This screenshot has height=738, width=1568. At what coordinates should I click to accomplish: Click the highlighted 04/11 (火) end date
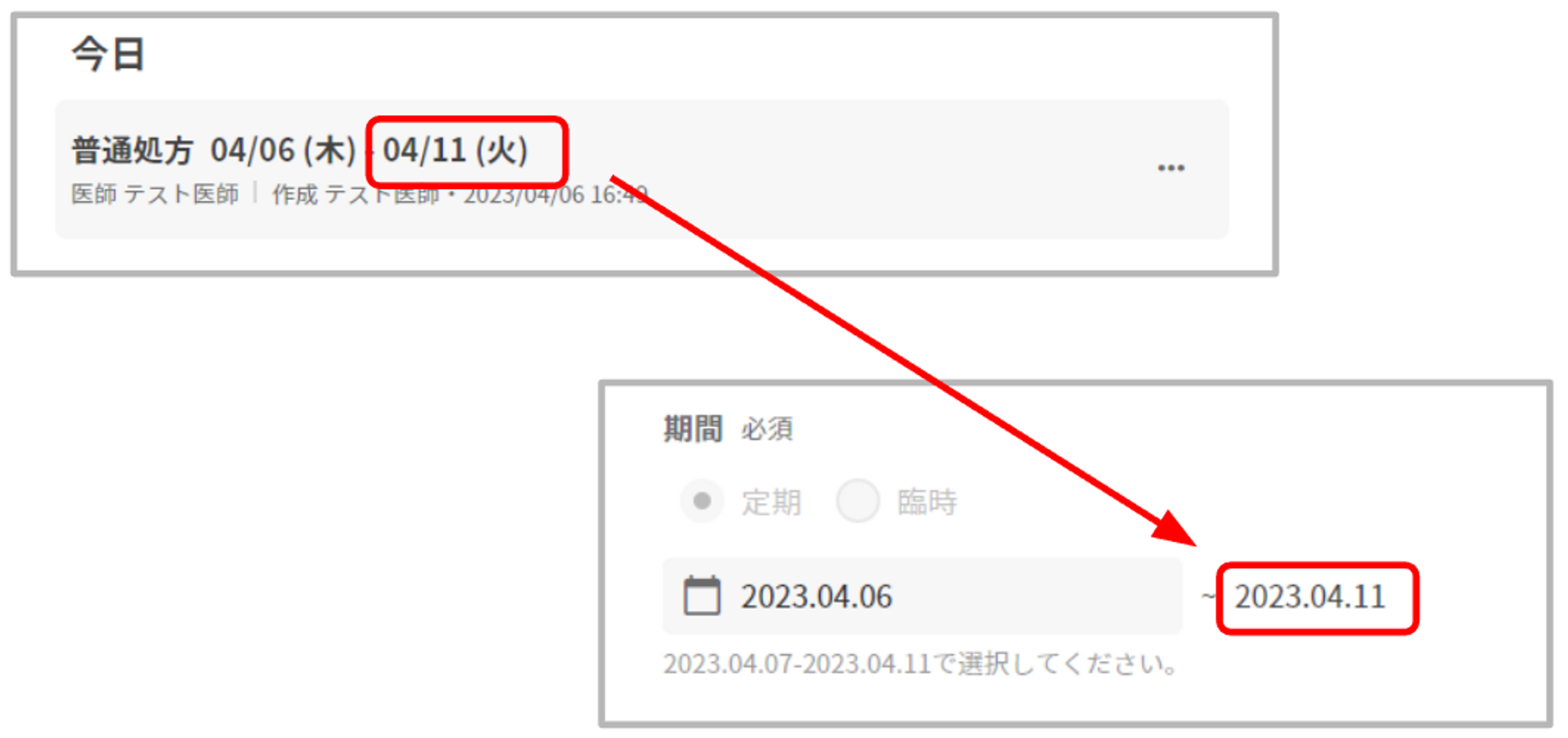click(x=456, y=150)
